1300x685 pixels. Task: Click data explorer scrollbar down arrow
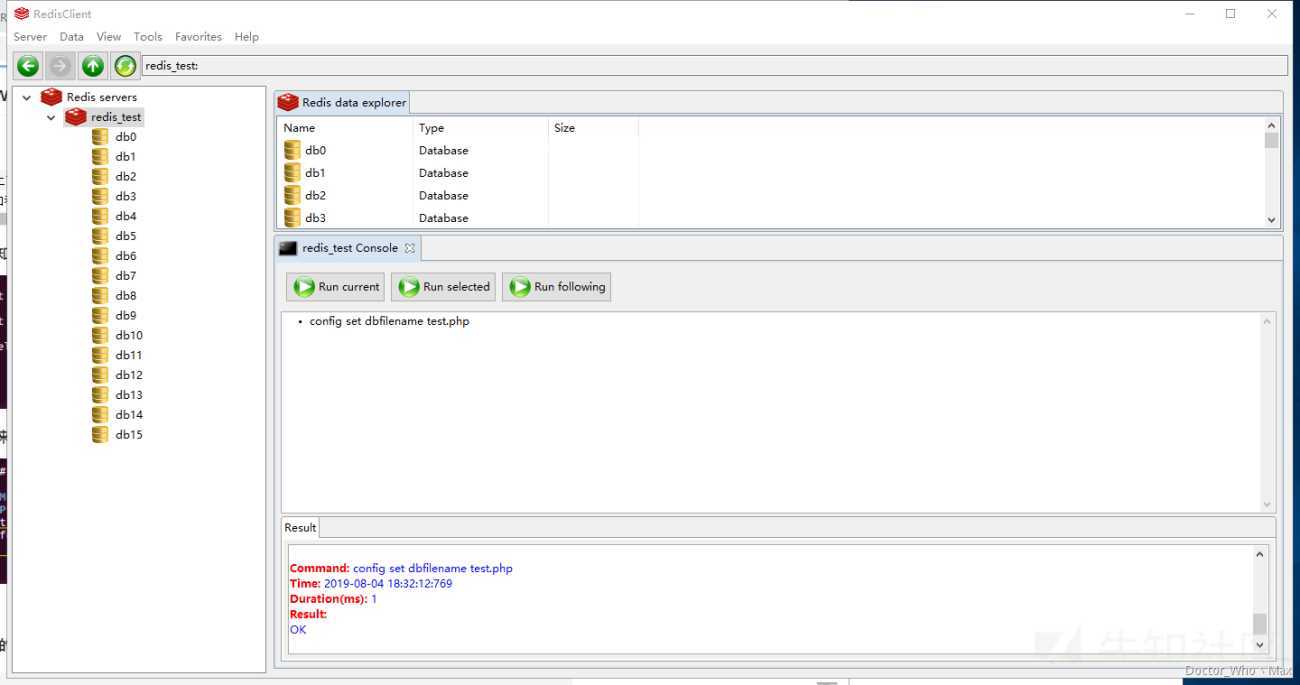pos(1272,219)
